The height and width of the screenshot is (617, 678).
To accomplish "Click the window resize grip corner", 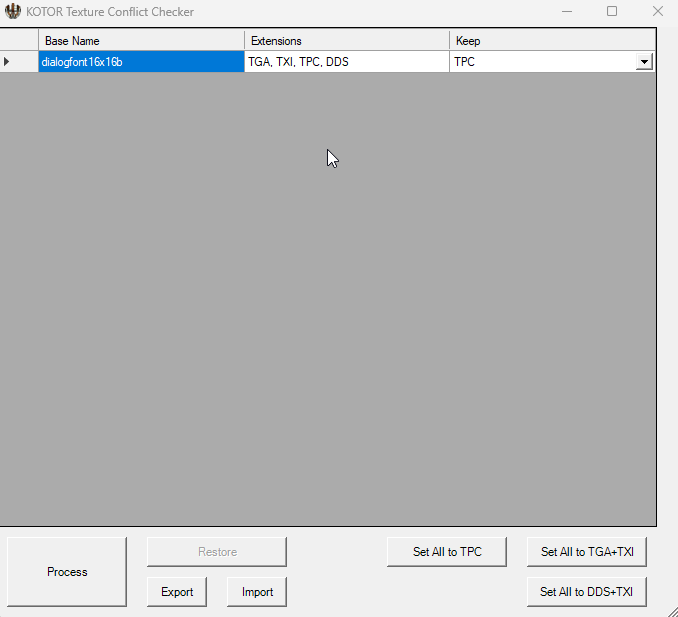I will click(x=672, y=611).
